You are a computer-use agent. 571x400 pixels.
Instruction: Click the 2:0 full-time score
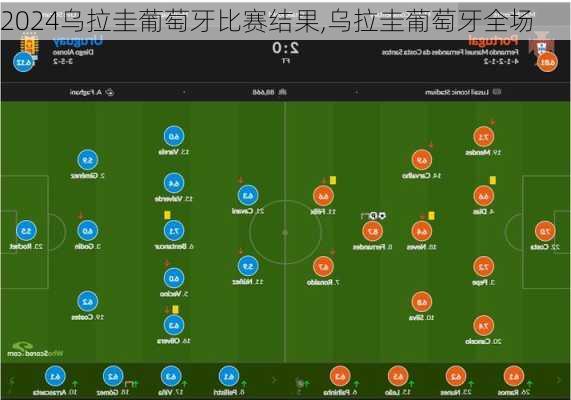(x=286, y=48)
